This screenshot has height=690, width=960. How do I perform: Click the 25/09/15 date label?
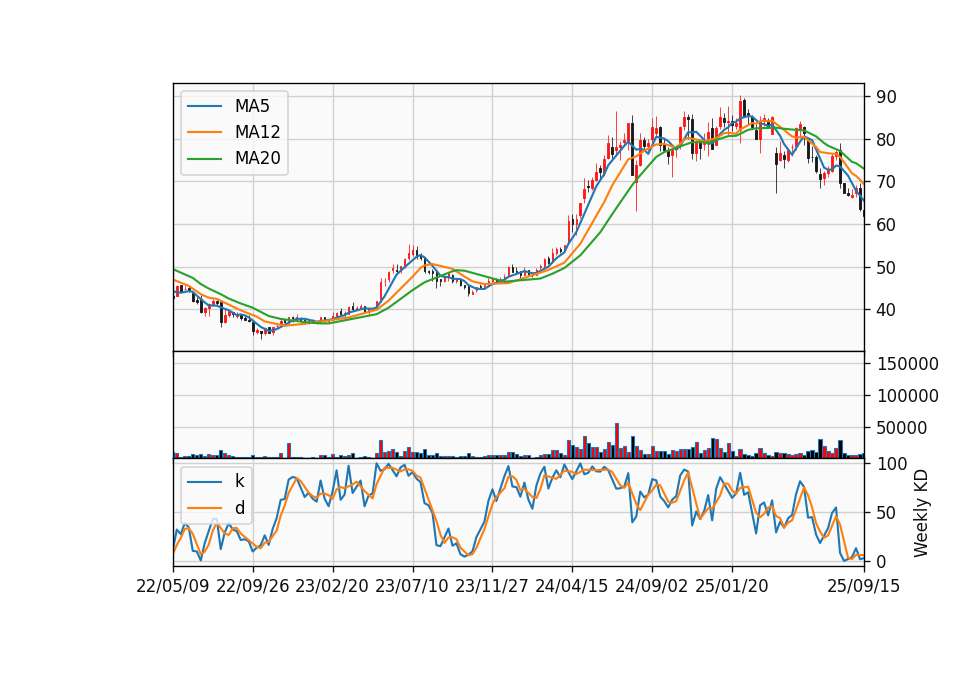tap(864, 586)
